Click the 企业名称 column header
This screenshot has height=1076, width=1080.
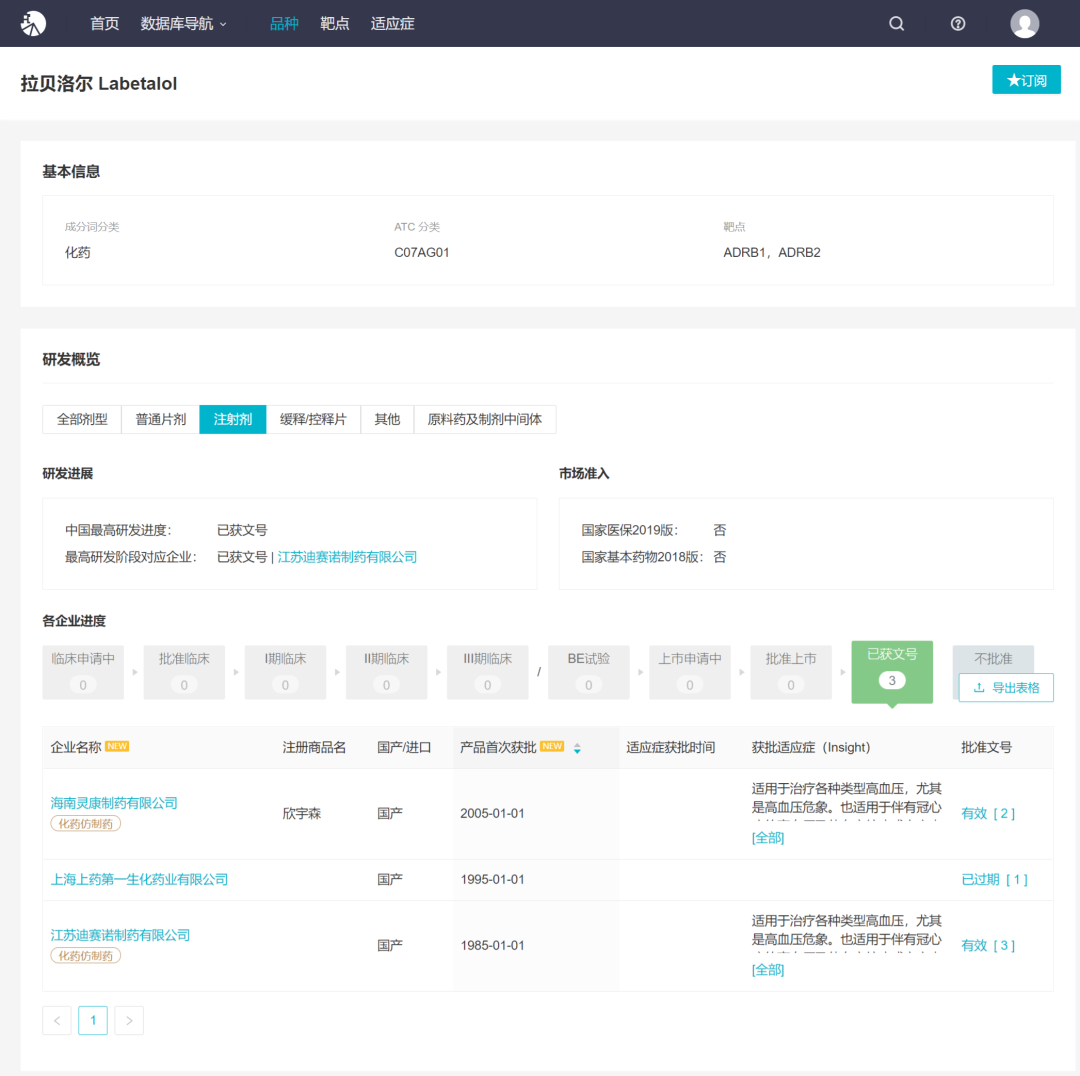tap(76, 747)
